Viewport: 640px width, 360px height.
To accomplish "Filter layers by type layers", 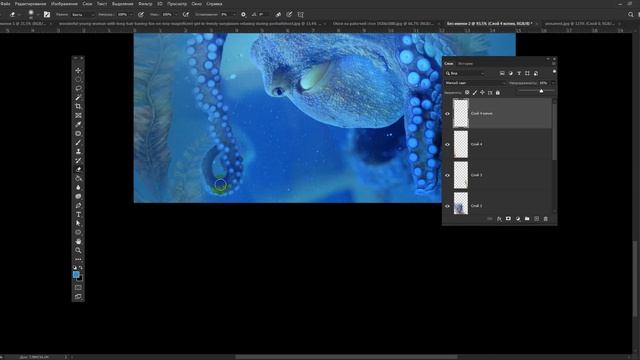I will (519, 73).
